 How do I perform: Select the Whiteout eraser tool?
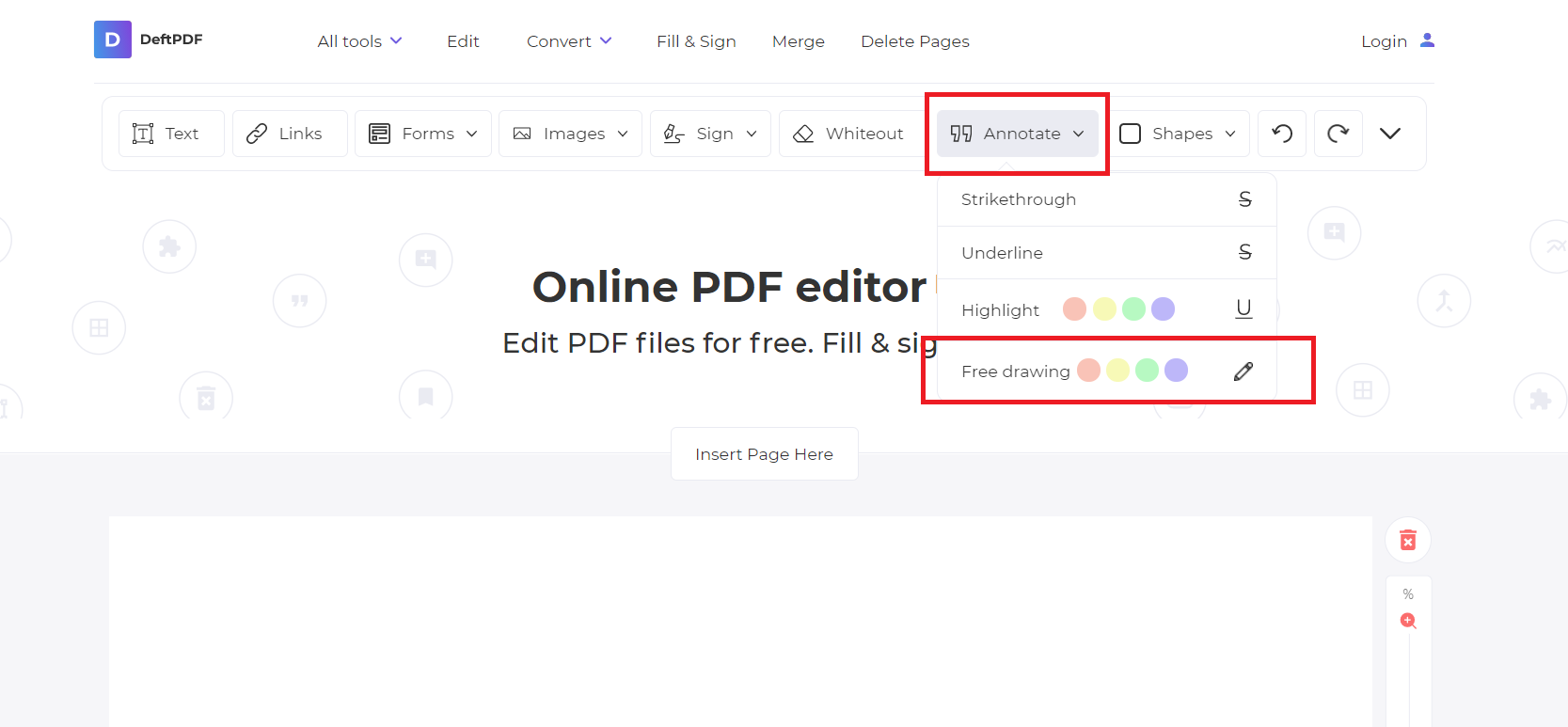coord(848,134)
